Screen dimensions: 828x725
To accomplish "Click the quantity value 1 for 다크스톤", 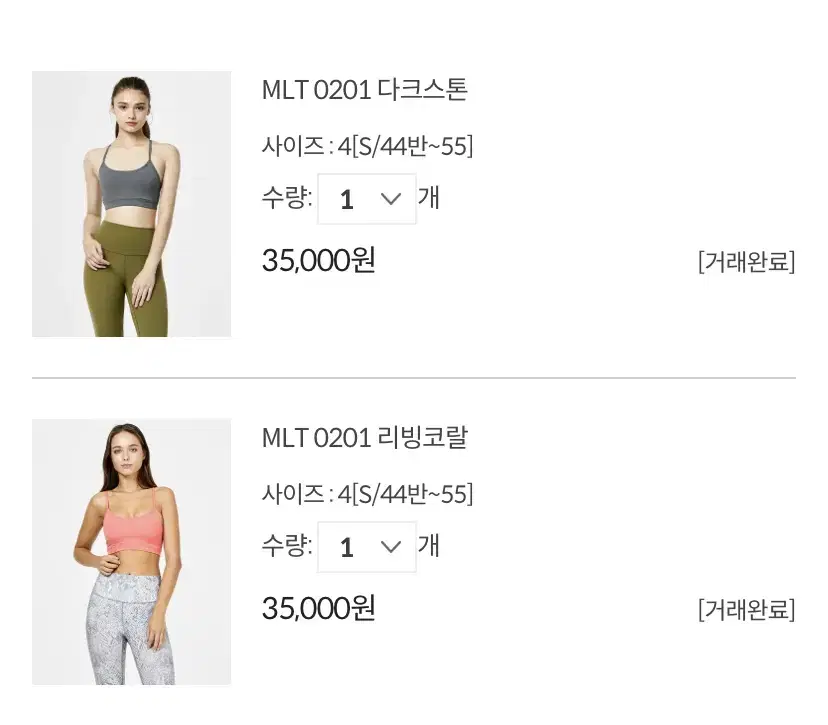I will [347, 200].
